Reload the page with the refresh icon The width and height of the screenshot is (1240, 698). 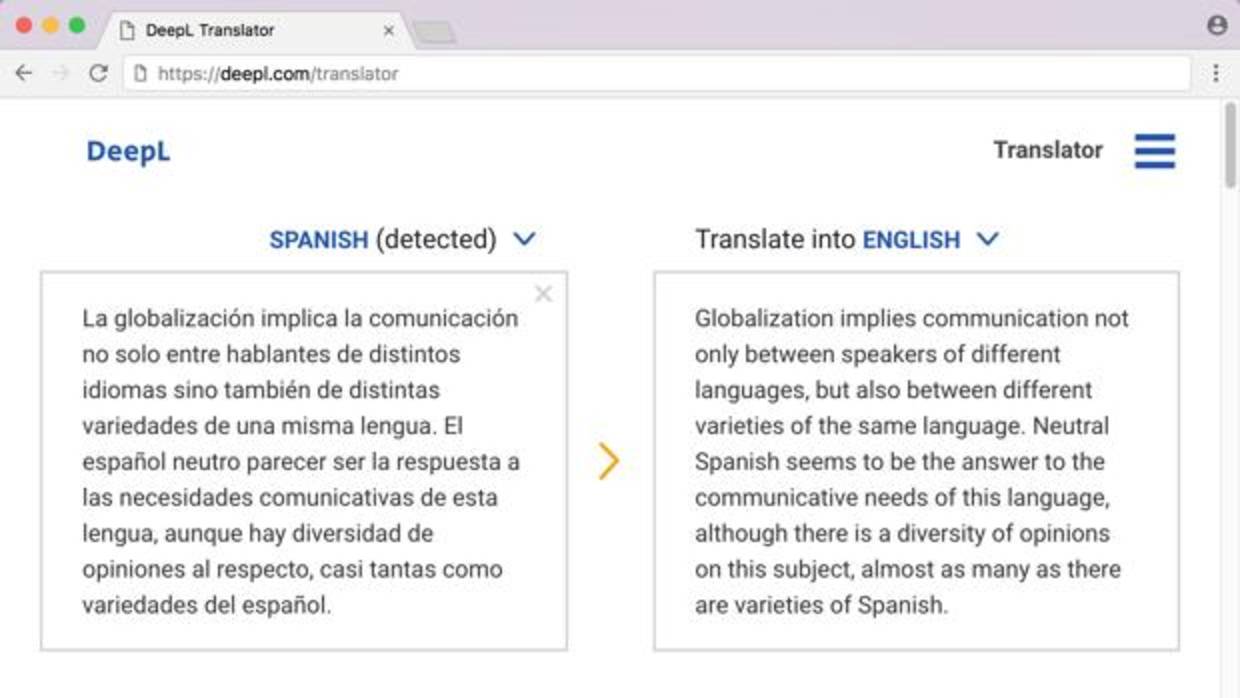pyautogui.click(x=98, y=73)
